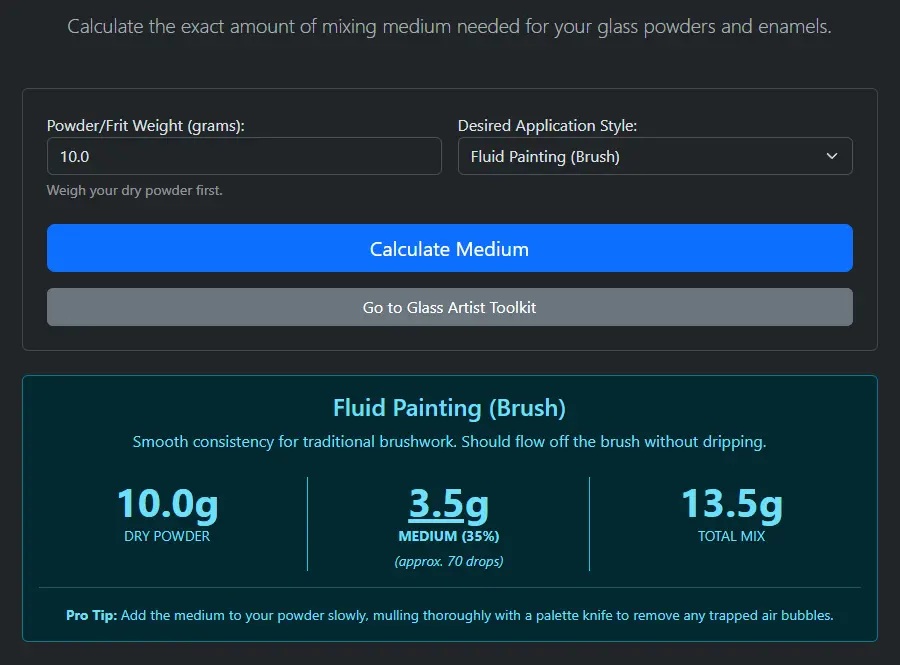This screenshot has height=665, width=900.
Task: Click the mixing medium calculator description header
Action: pyautogui.click(x=450, y=26)
